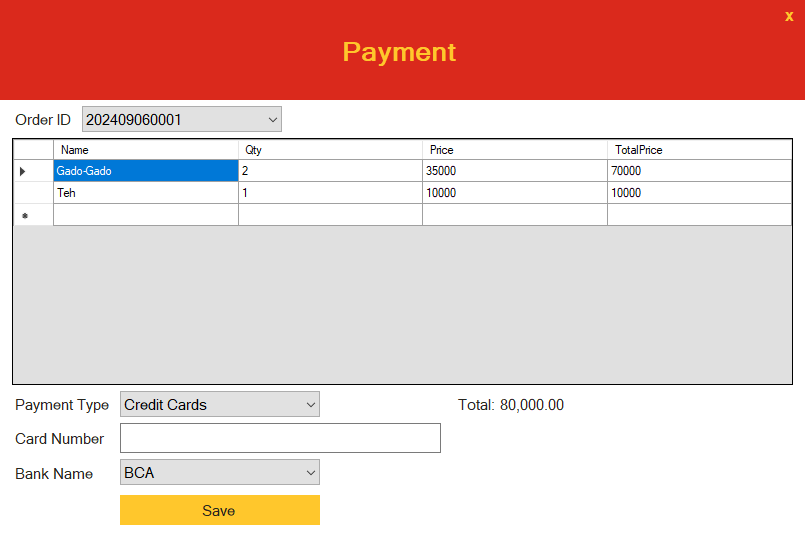
Task: Open the Order ID dropdown
Action: 182,119
